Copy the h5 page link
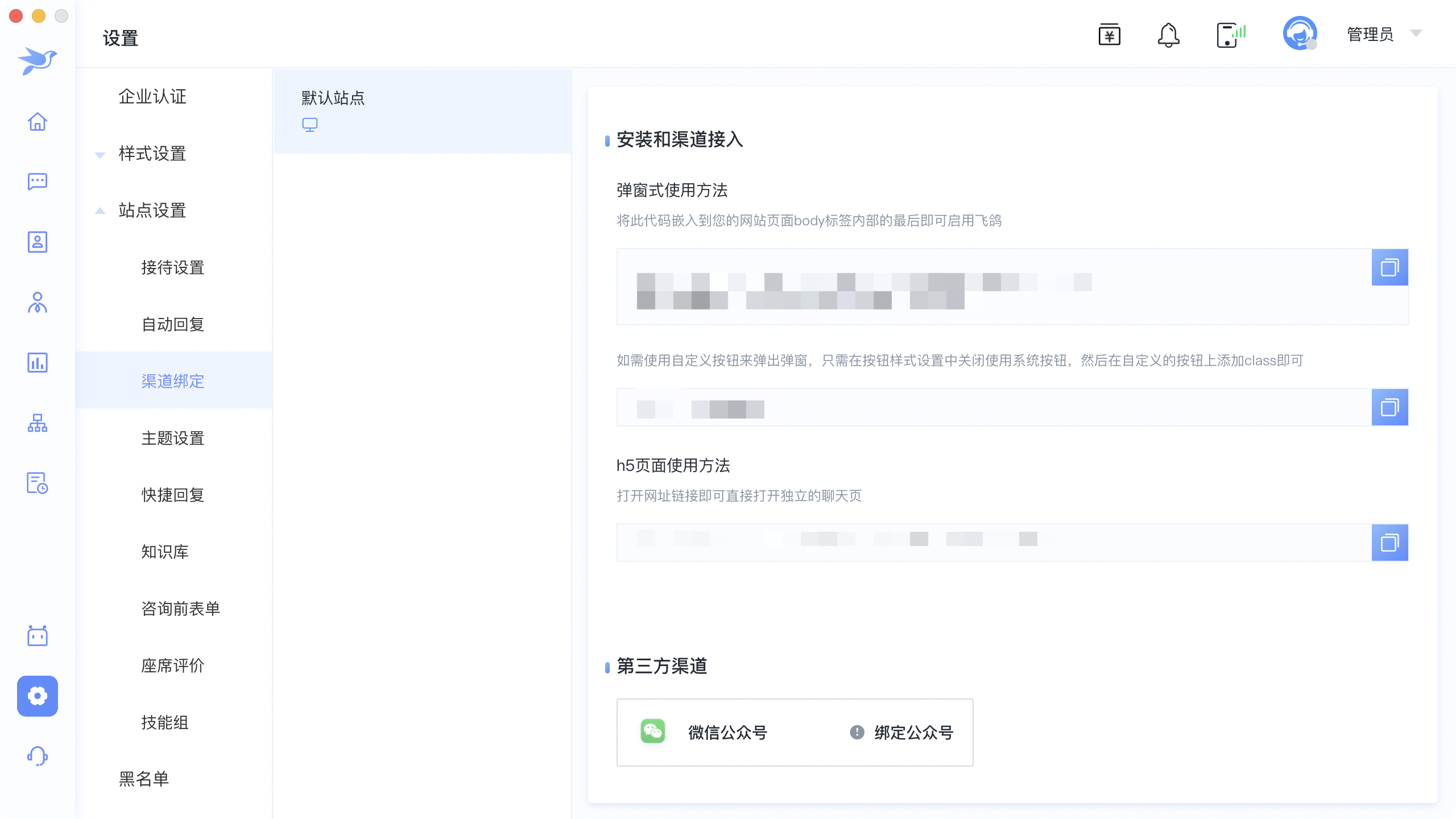This screenshot has height=819, width=1456. [x=1389, y=543]
